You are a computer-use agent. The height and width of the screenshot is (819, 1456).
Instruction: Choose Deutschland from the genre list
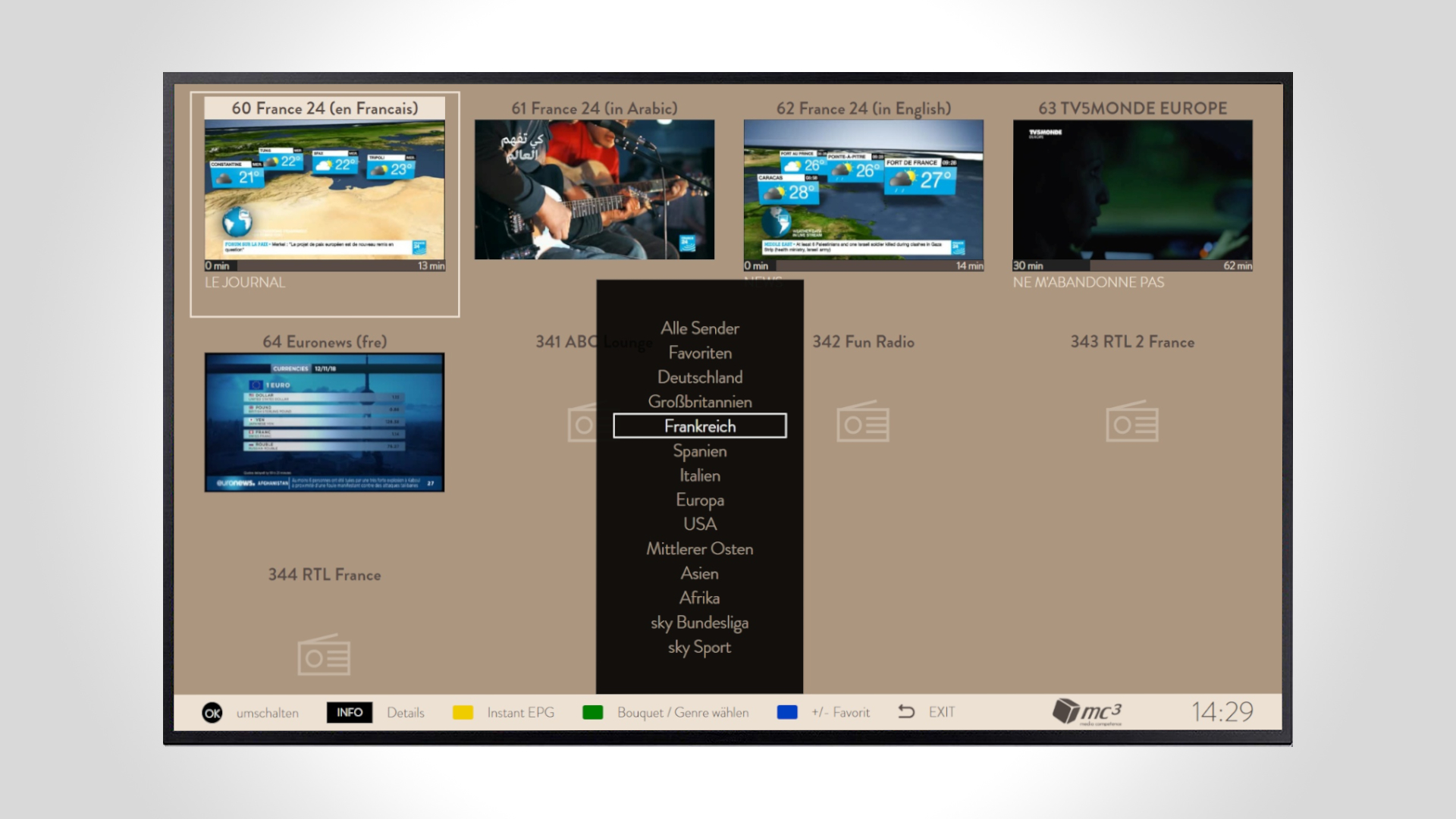pos(699,377)
